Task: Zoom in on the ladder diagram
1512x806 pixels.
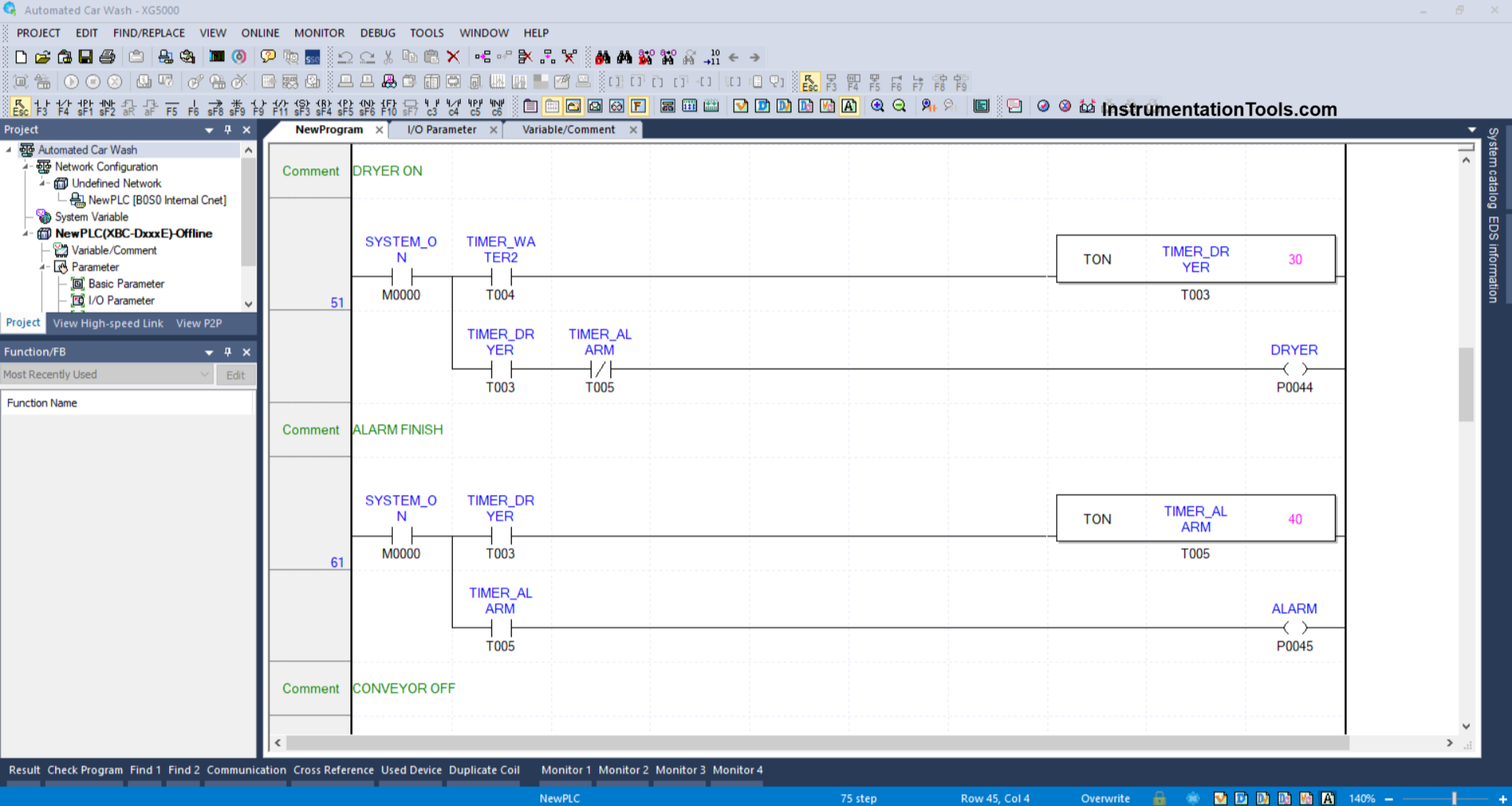Action: point(878,106)
